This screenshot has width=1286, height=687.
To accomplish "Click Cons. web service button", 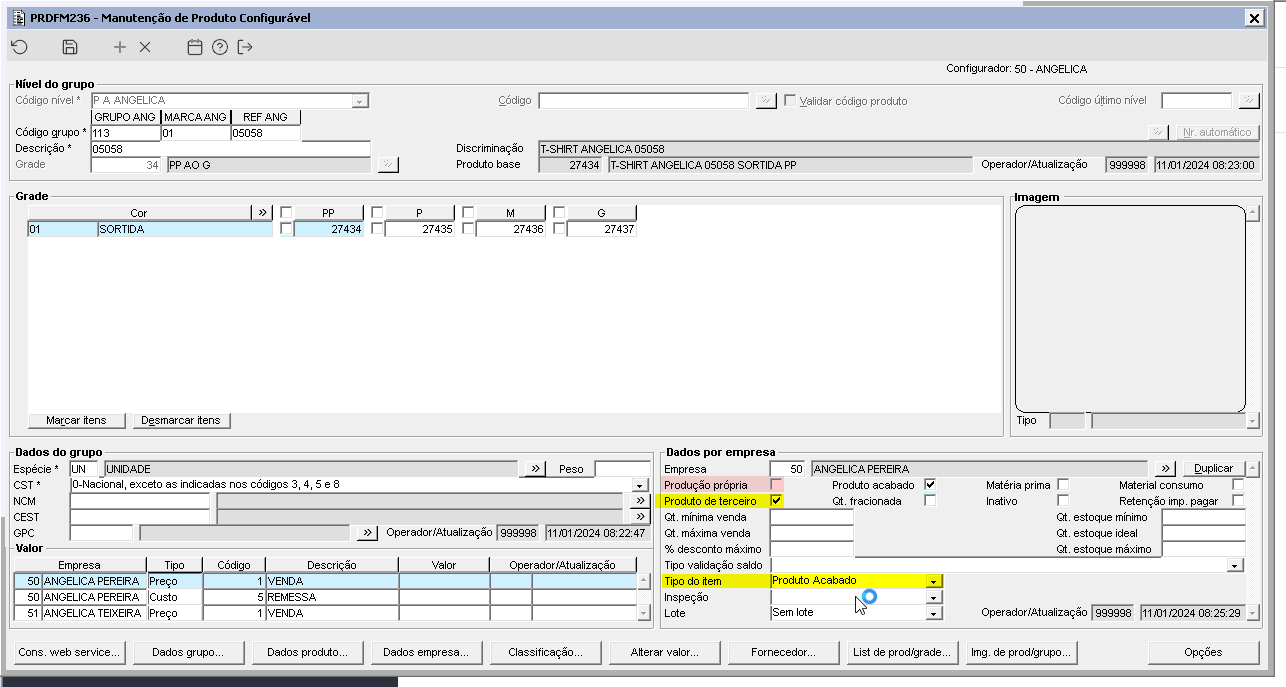I will click(x=69, y=652).
